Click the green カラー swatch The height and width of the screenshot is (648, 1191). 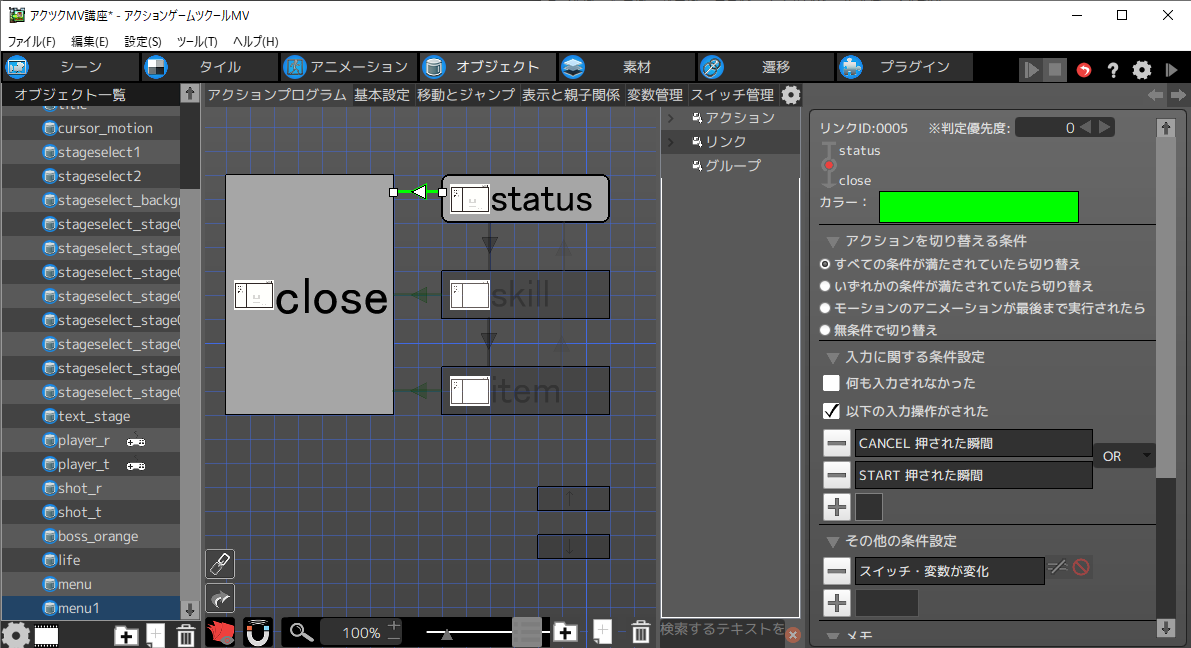pos(978,207)
